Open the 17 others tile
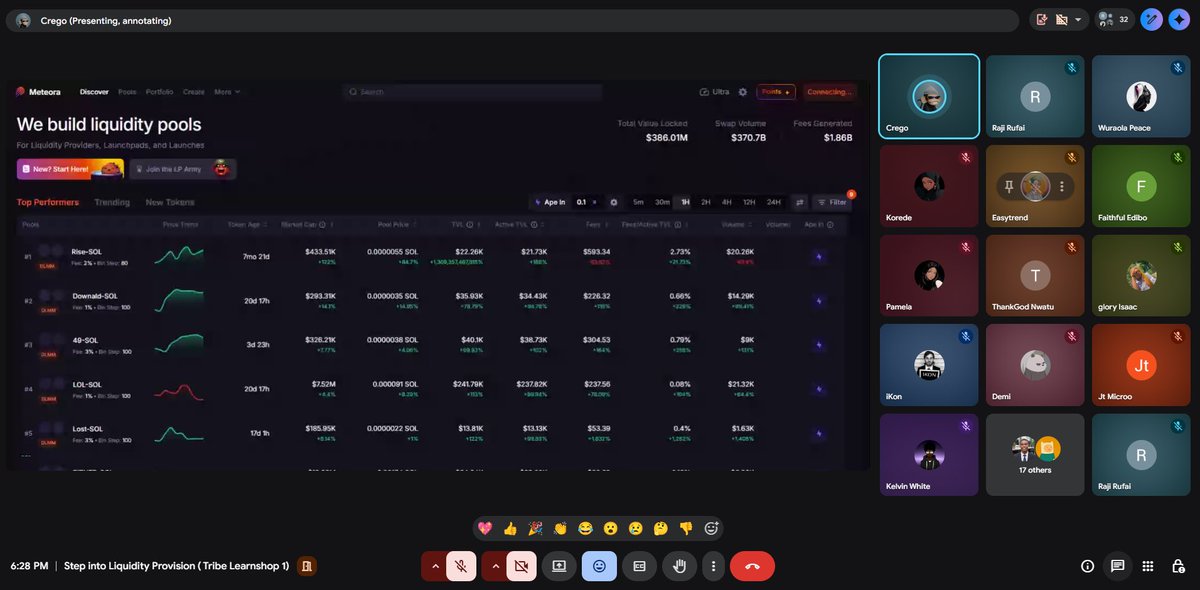 (x=1035, y=455)
